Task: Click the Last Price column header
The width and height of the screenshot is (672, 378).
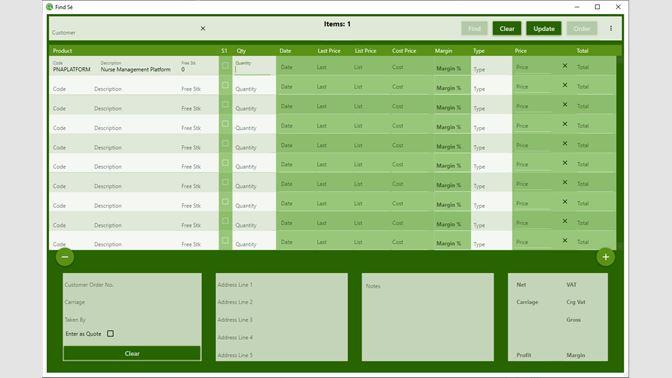Action: [x=329, y=51]
